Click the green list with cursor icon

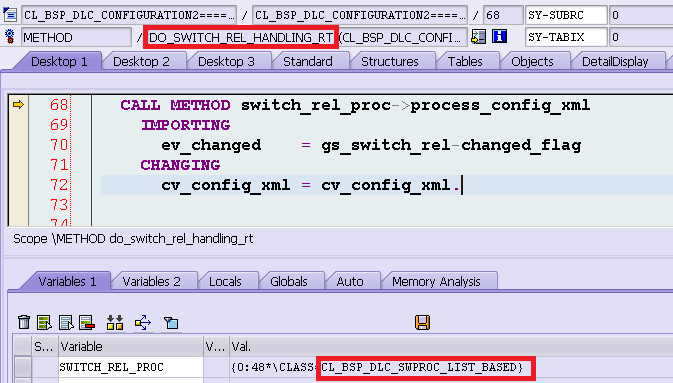44,322
